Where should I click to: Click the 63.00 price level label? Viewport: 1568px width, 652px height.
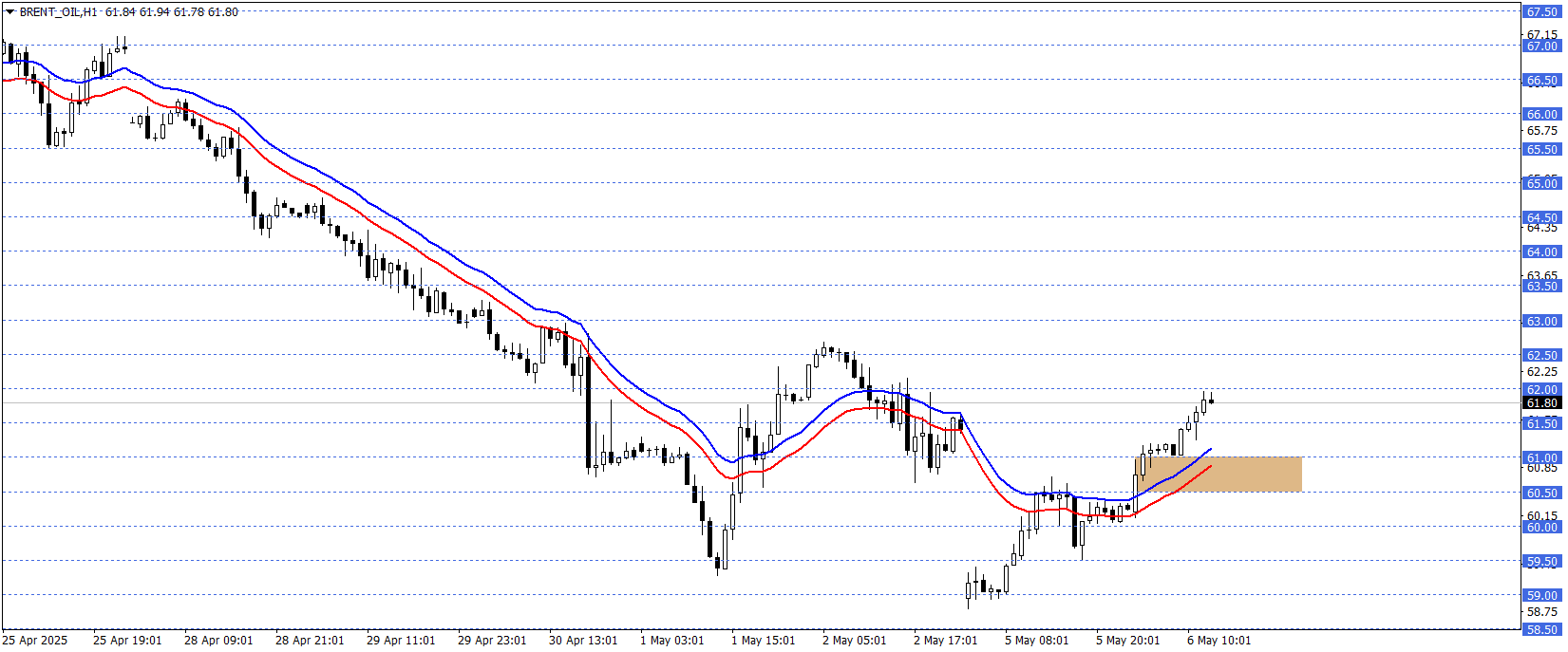click(1542, 322)
